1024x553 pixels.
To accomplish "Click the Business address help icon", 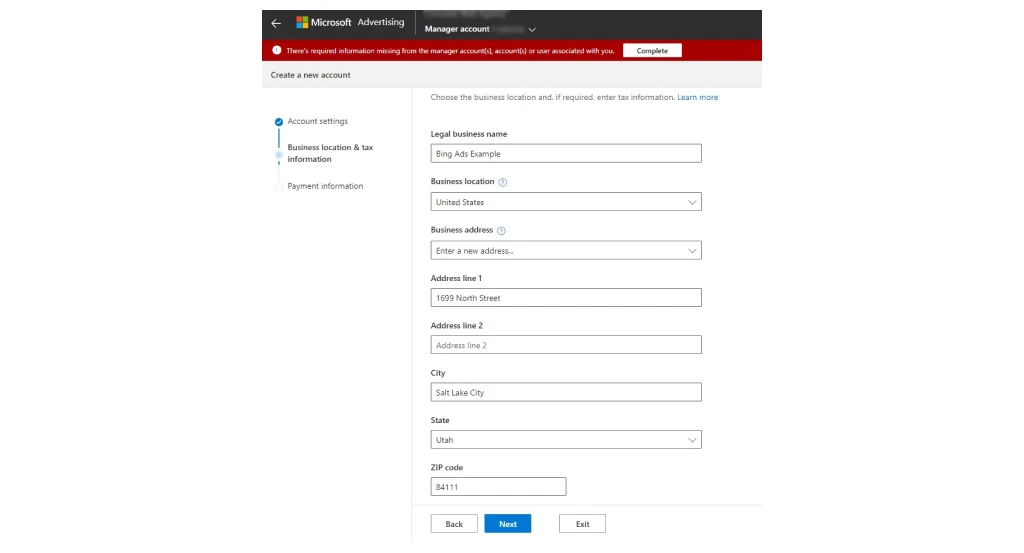I will 501,230.
